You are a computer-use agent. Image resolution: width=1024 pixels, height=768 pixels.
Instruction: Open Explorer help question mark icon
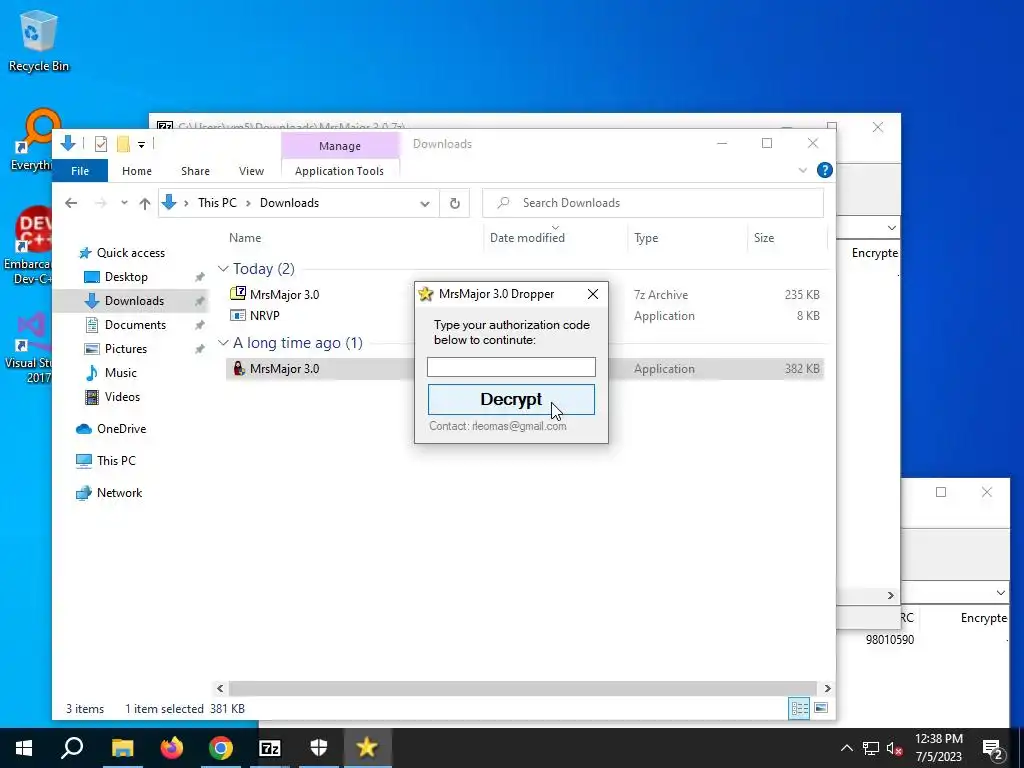tap(825, 170)
